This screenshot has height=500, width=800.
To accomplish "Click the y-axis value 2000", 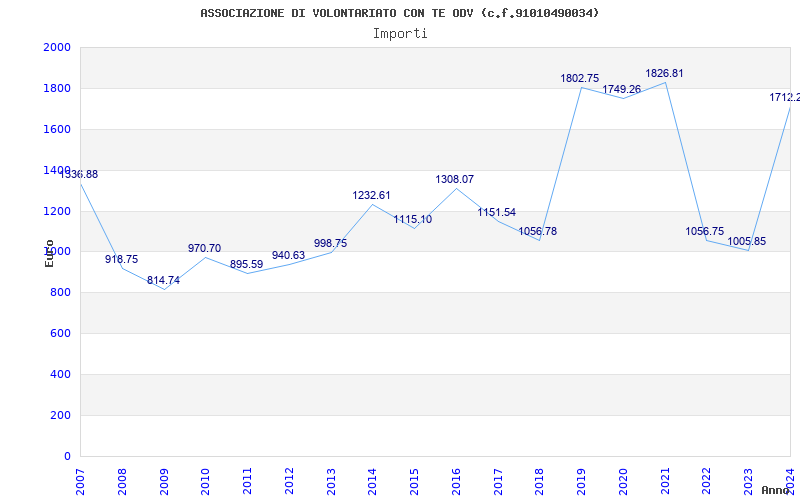I will [57, 47].
